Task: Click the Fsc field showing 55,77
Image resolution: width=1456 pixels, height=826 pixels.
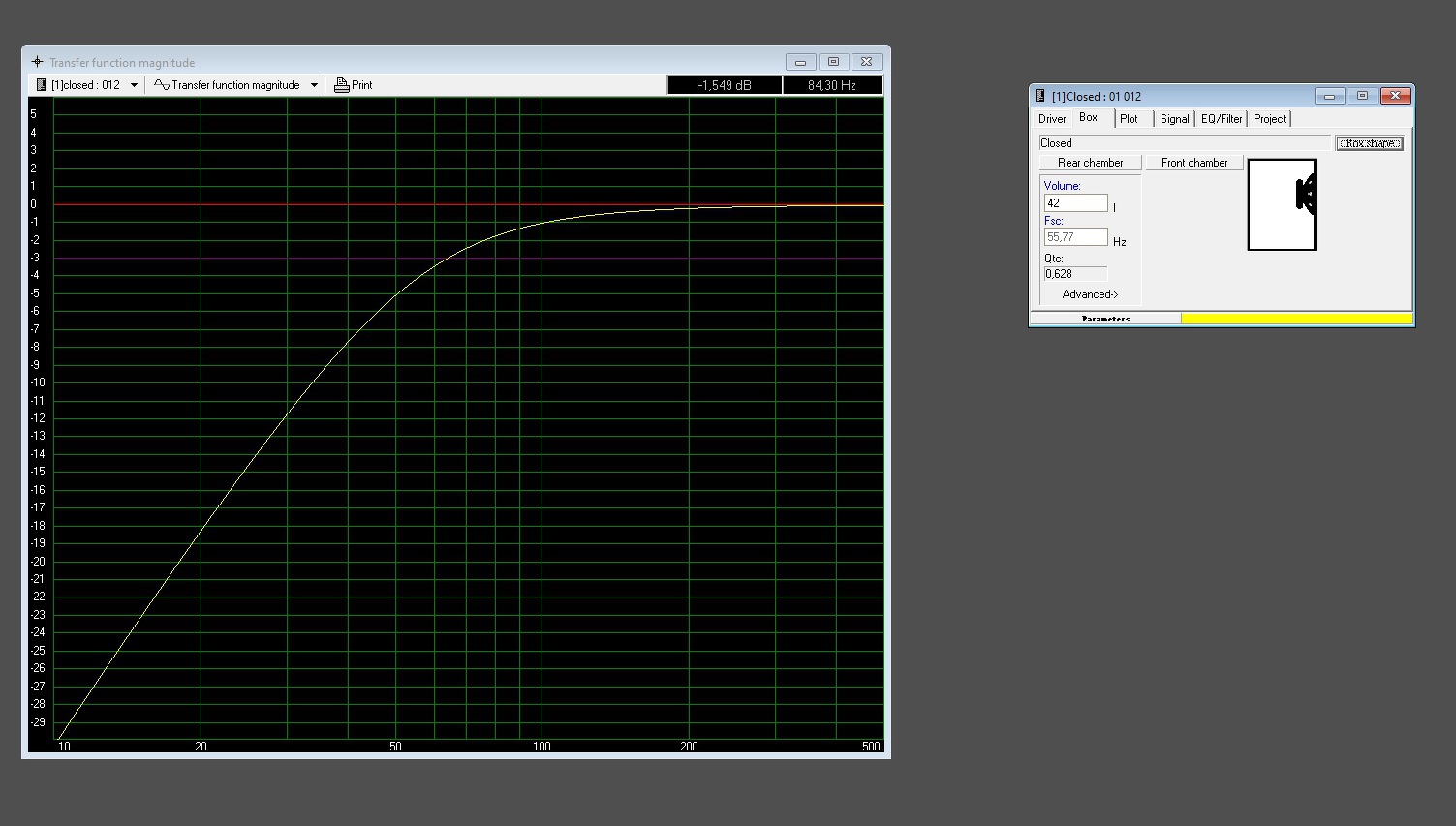Action: point(1076,237)
